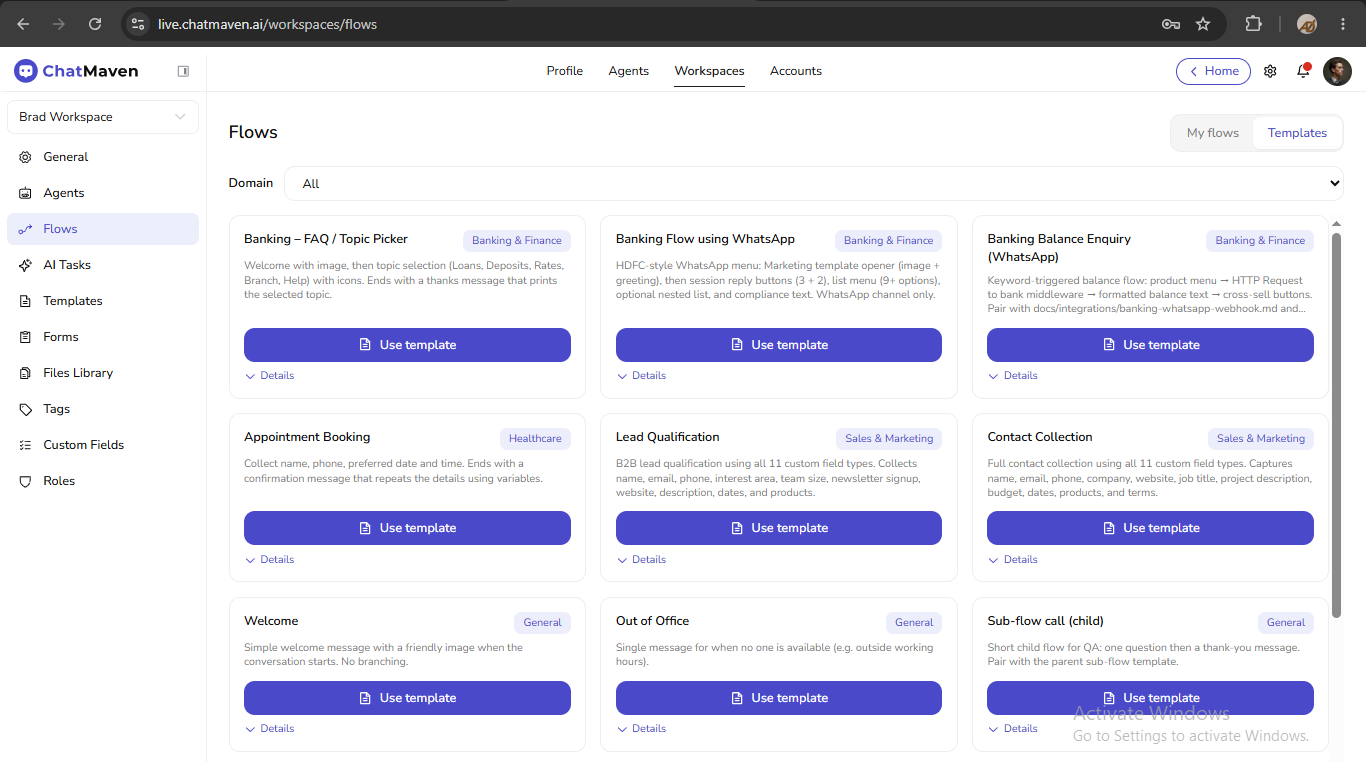Use template for Lead Qualification
This screenshot has width=1366, height=762.
click(779, 528)
